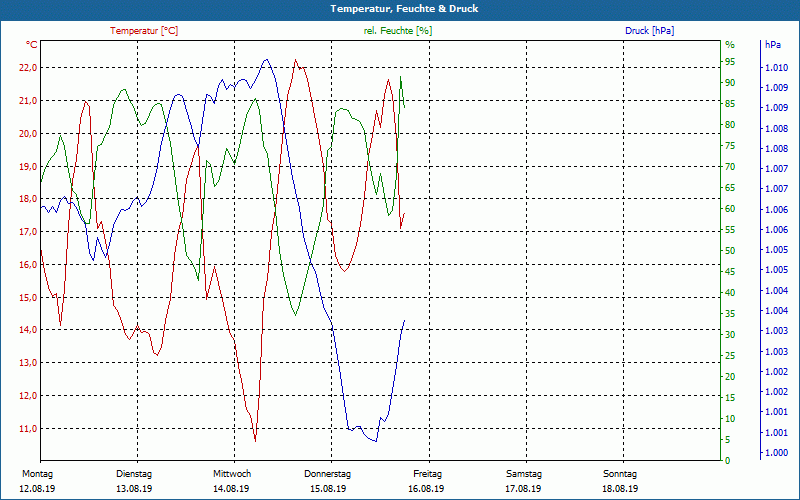Select the red 'Temperatur [°C]' legend label
Viewport: 800px width, 500px height.
click(x=144, y=31)
